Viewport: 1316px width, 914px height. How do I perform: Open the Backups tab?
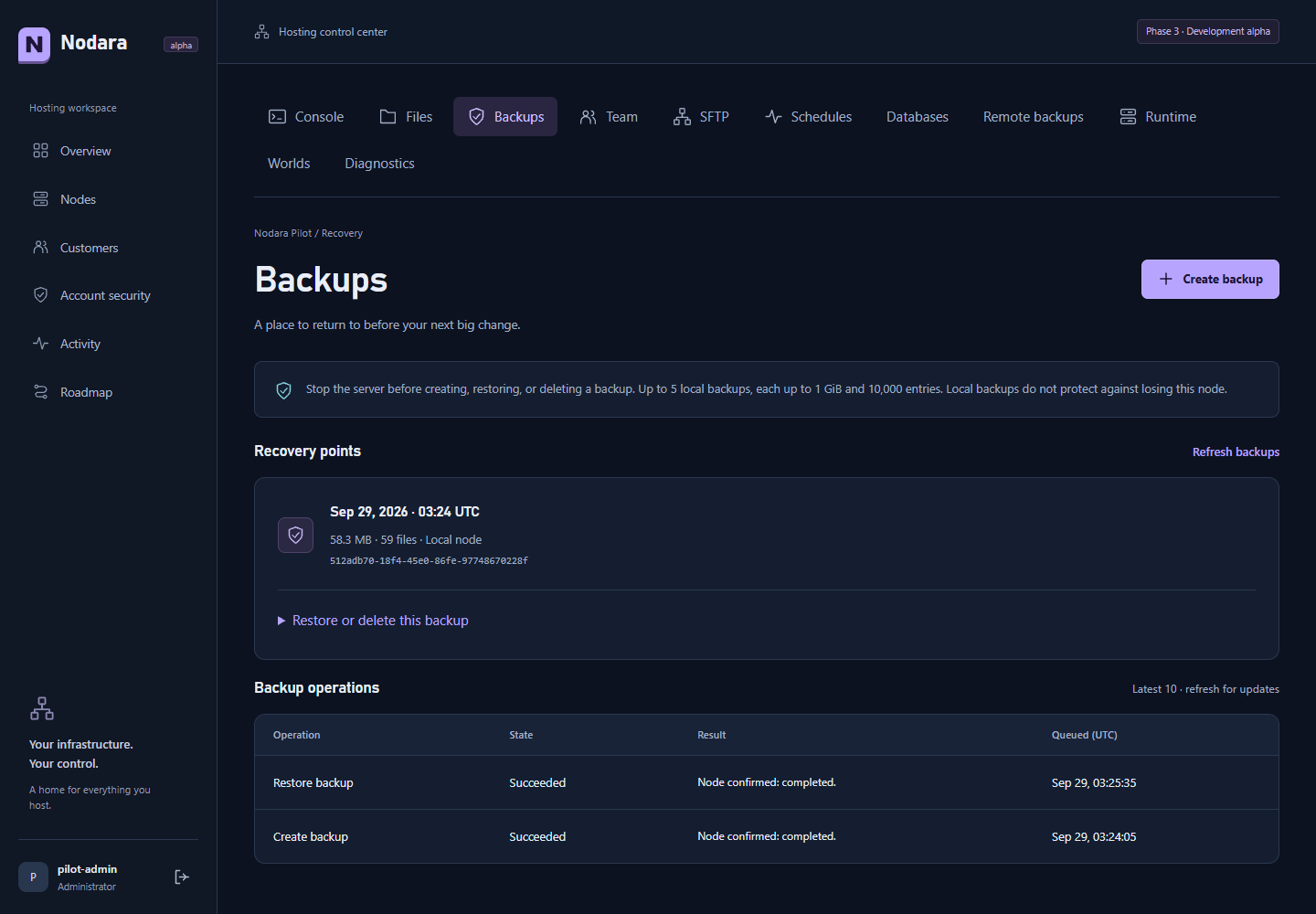tap(505, 117)
